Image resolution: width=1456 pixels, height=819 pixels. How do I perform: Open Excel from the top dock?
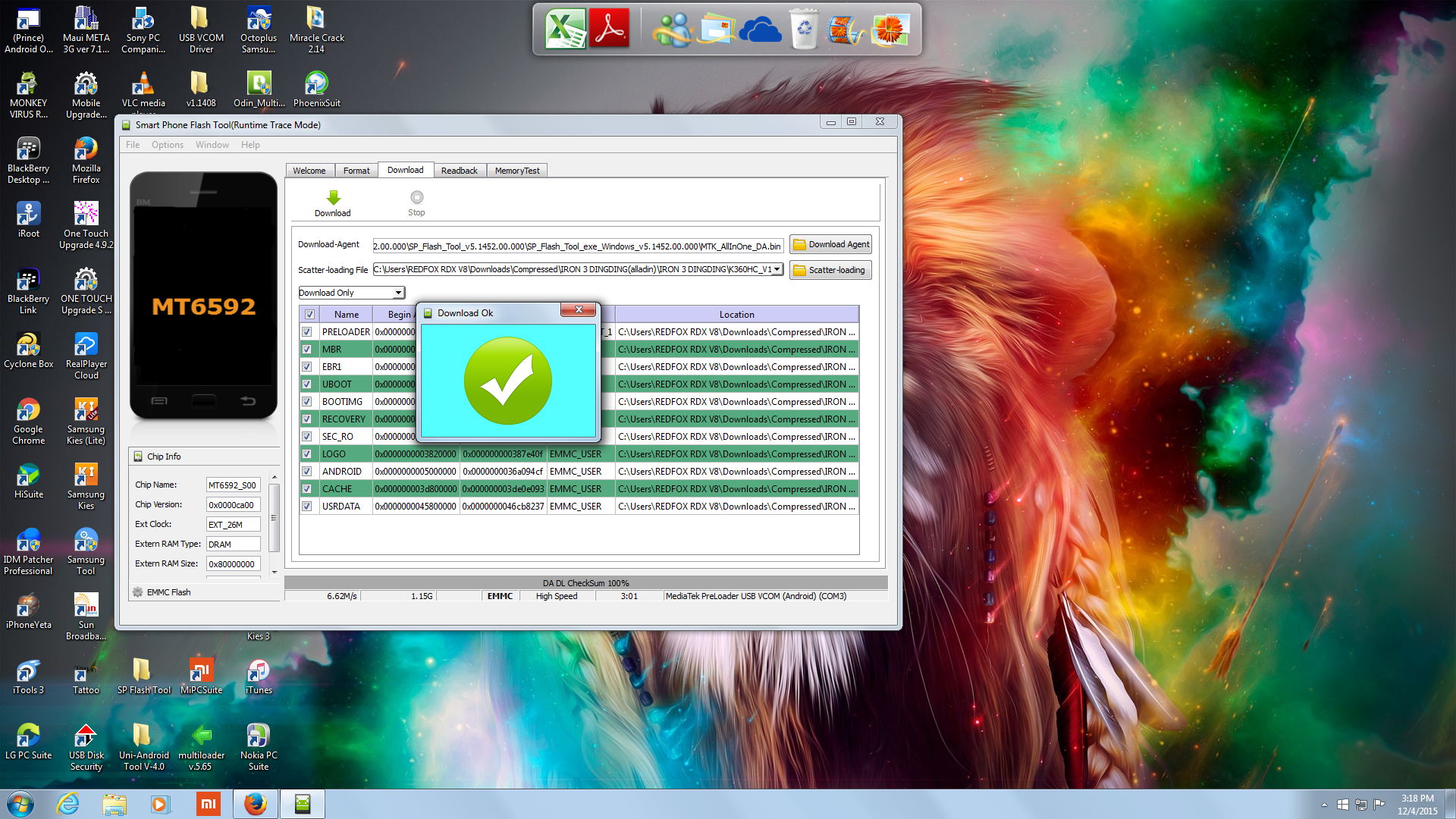click(x=565, y=29)
